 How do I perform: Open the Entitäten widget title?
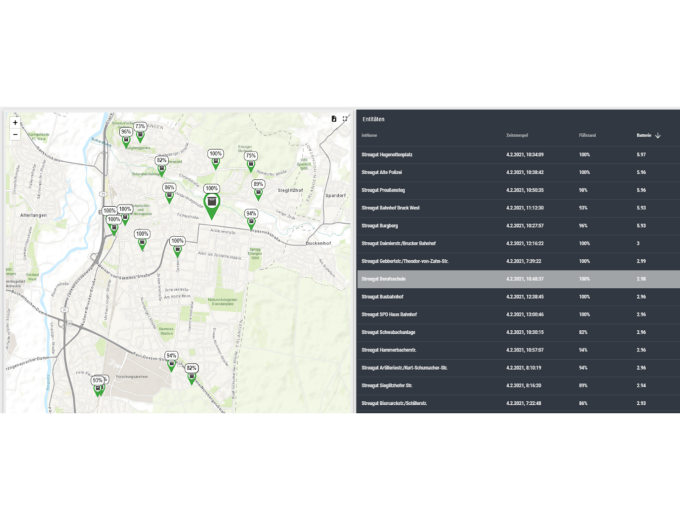point(373,119)
